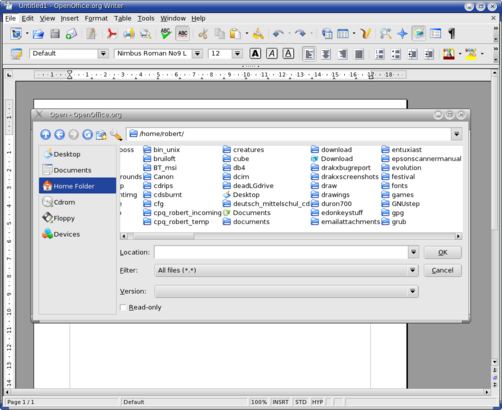Toggle AutoSpellcheck ABC button
Viewport: 502px width, 410px height.
pyautogui.click(x=183, y=34)
